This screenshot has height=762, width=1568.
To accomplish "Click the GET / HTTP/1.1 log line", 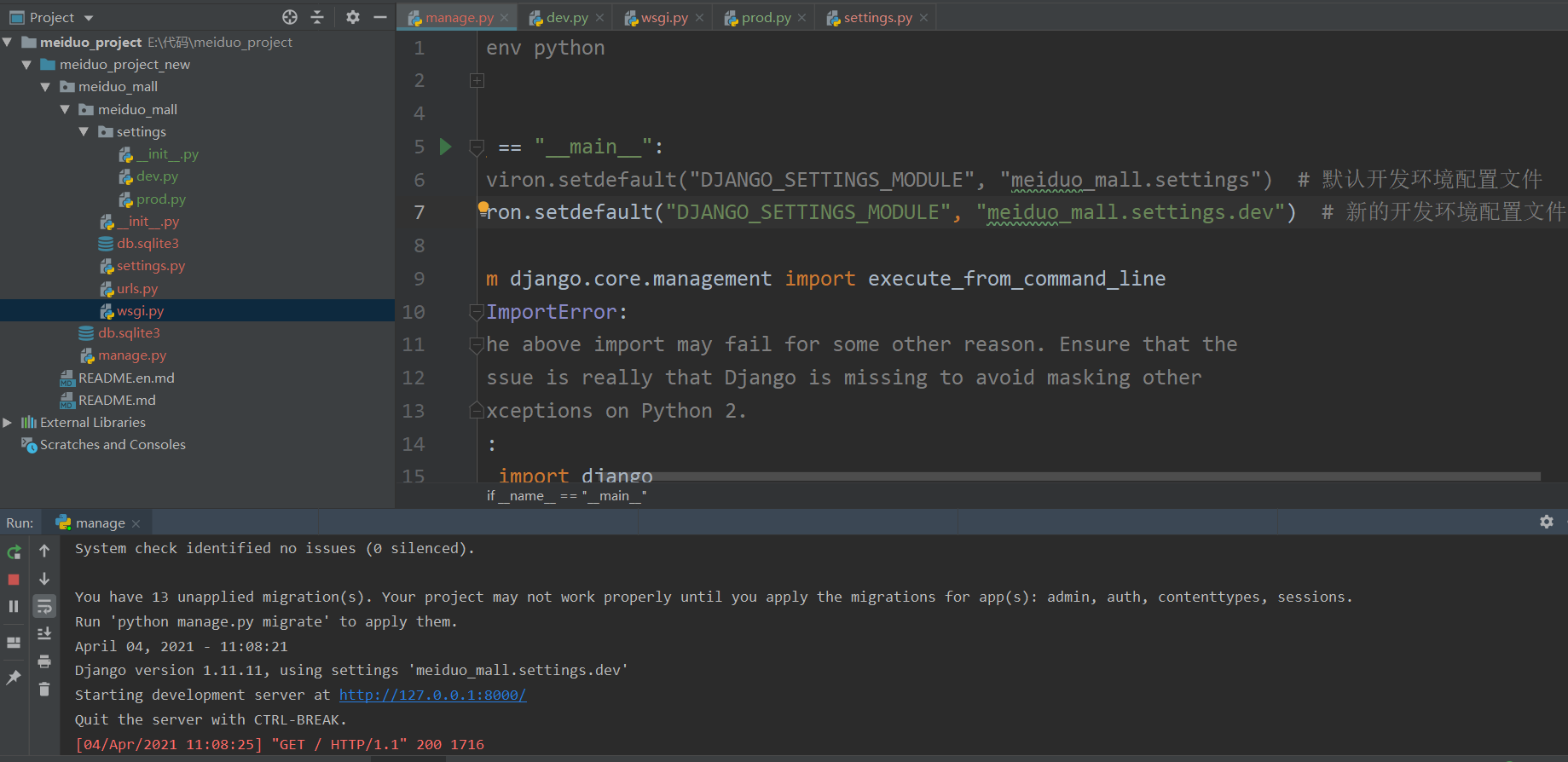I will point(279,745).
